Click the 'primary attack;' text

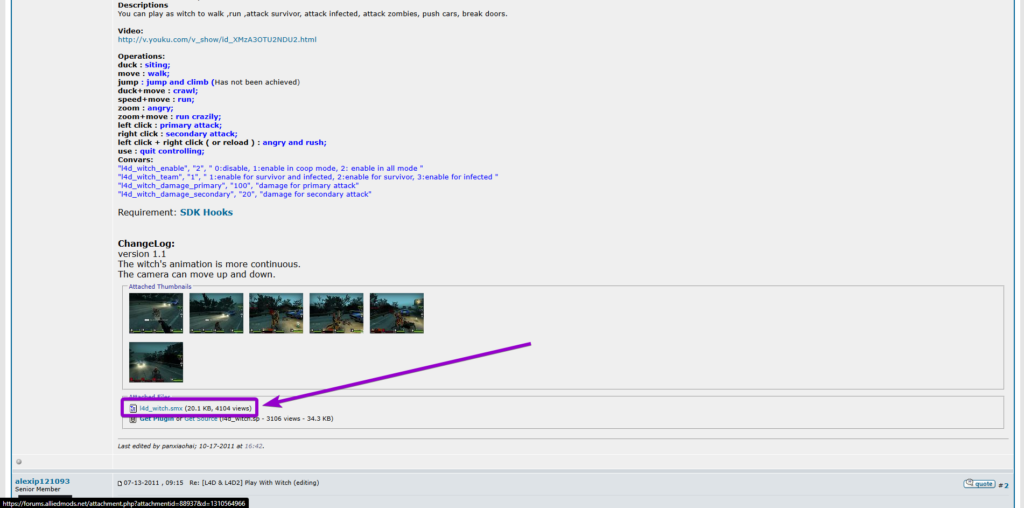pos(191,125)
